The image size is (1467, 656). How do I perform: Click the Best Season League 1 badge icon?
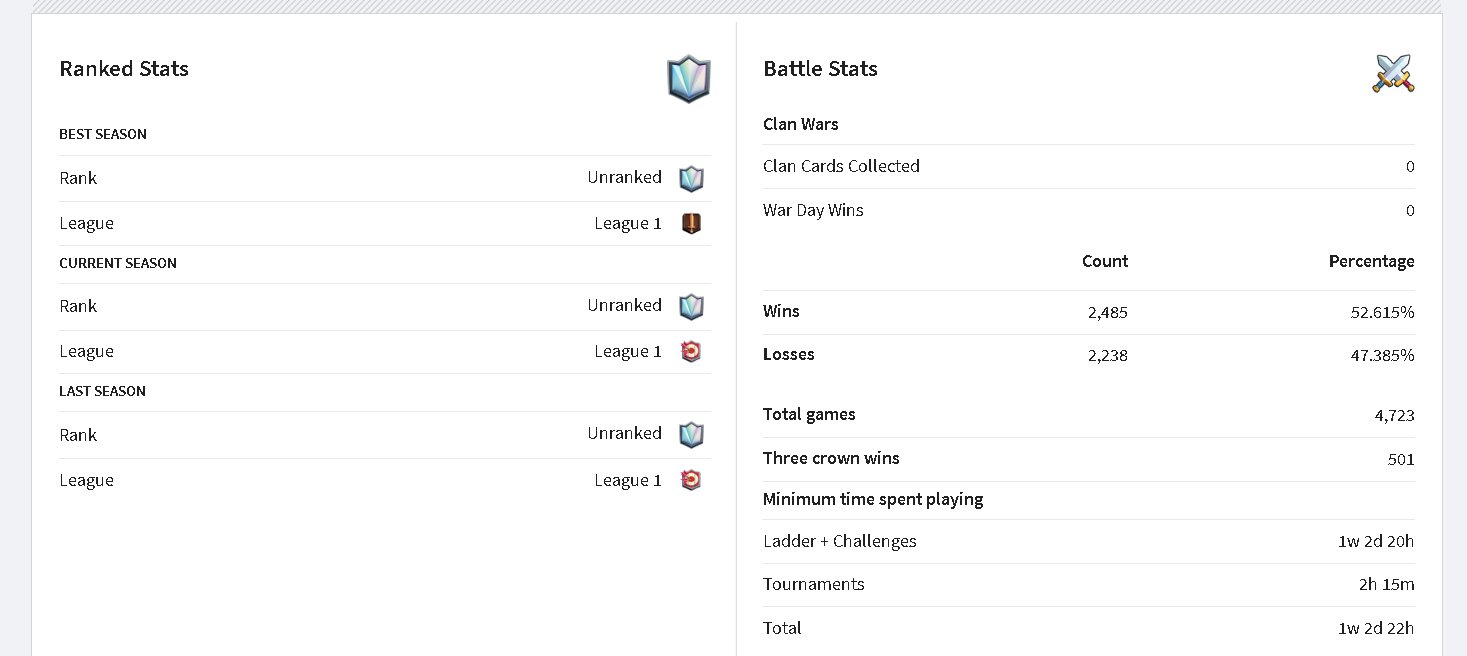coord(691,223)
